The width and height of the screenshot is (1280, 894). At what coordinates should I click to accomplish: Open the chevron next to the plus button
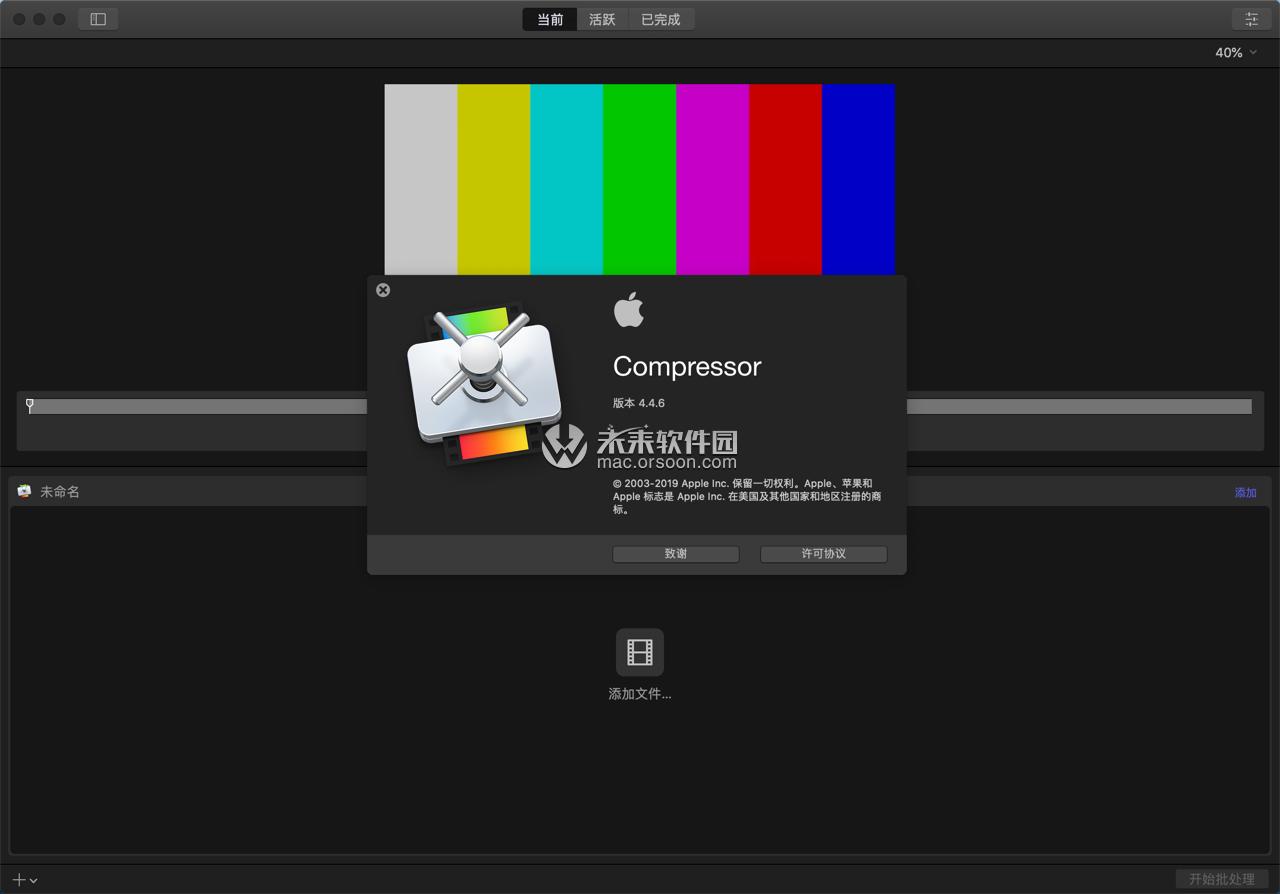pos(35,878)
